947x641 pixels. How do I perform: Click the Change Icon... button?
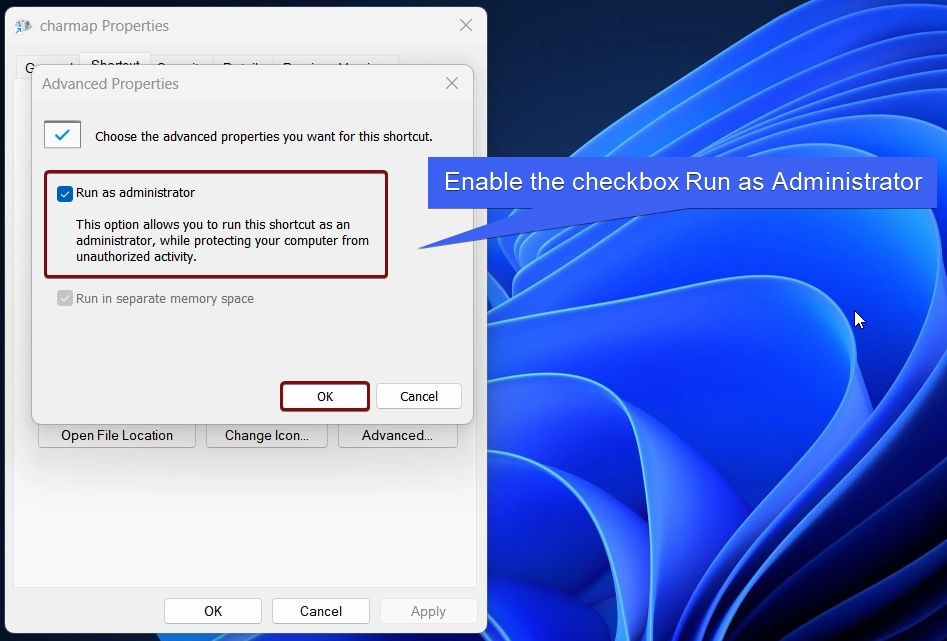[266, 436]
